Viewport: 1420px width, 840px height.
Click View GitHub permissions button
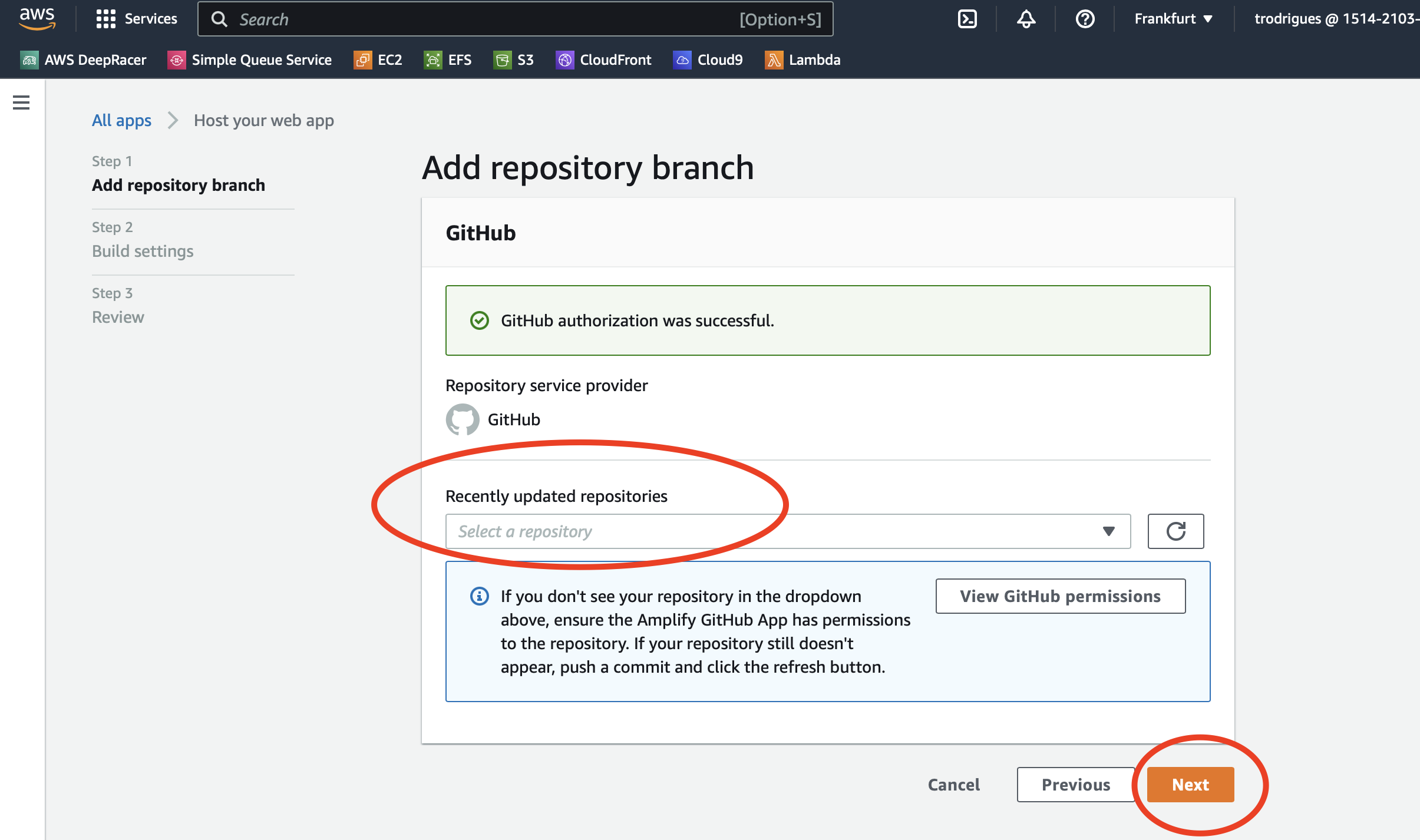point(1061,596)
